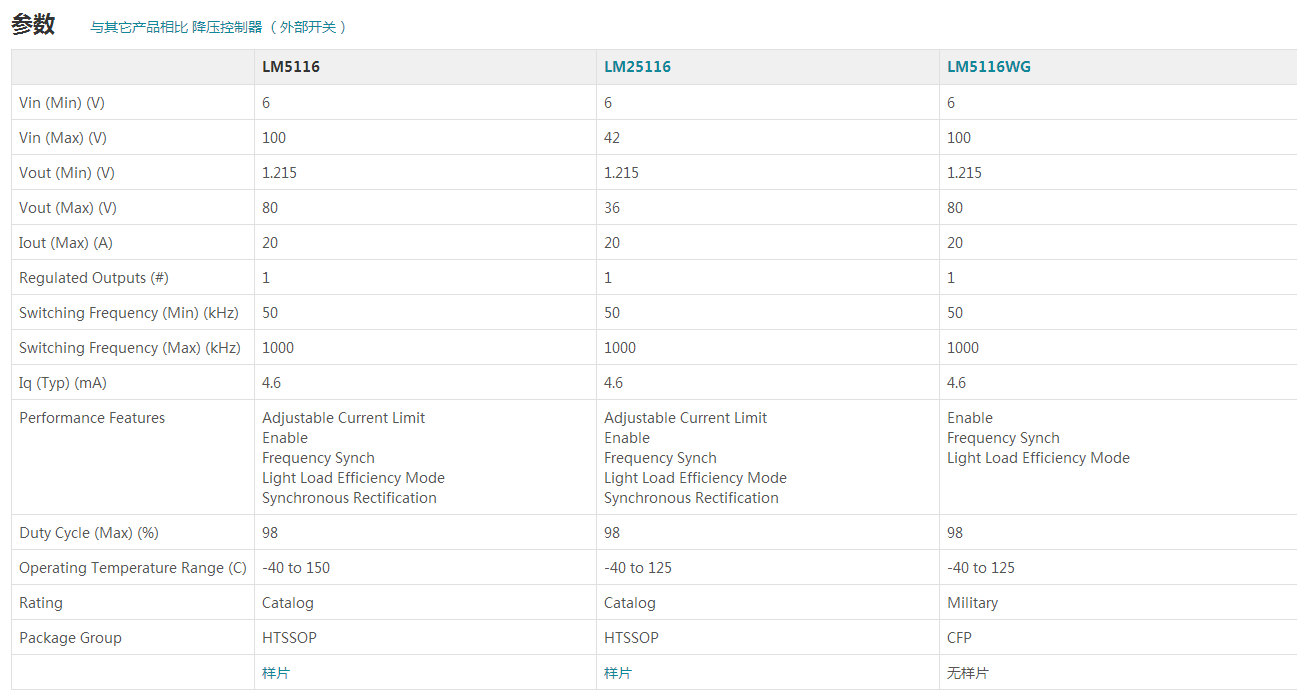
Task: Select Vin (Max) value 100 for LM5116
Action: (x=274, y=138)
